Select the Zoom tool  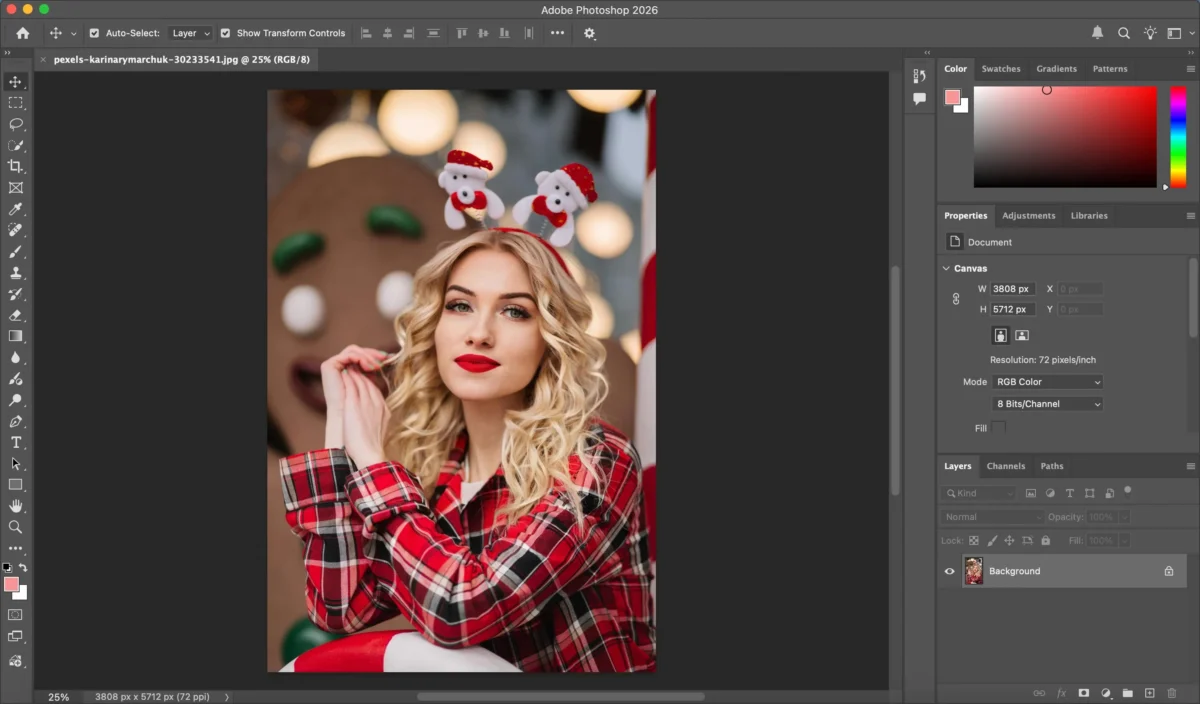[x=15, y=527]
